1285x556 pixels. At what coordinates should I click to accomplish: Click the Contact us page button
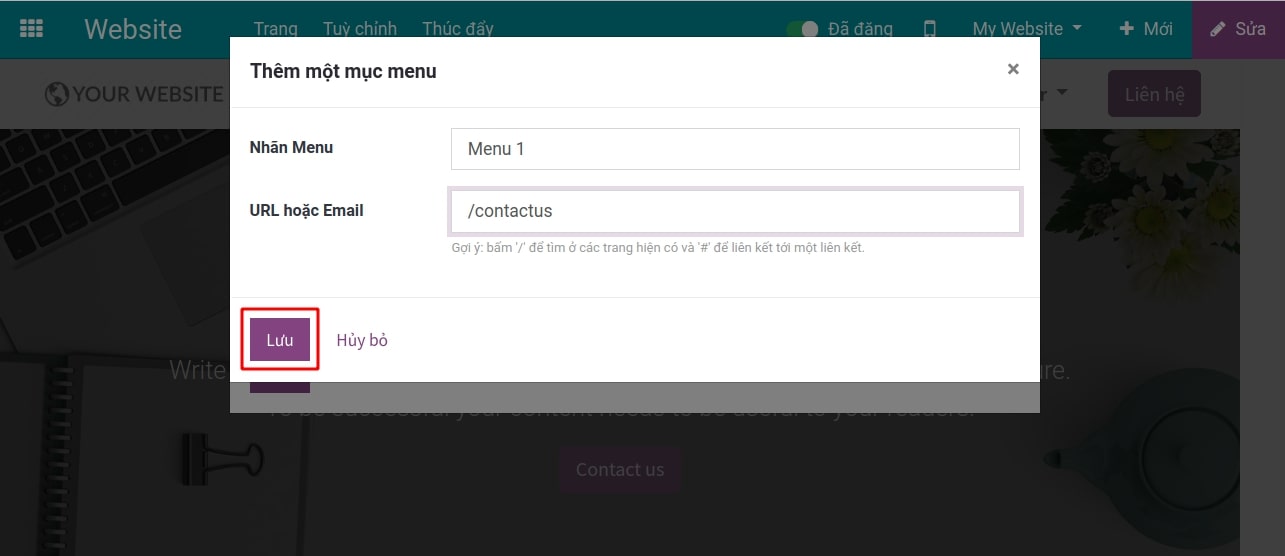click(x=620, y=470)
